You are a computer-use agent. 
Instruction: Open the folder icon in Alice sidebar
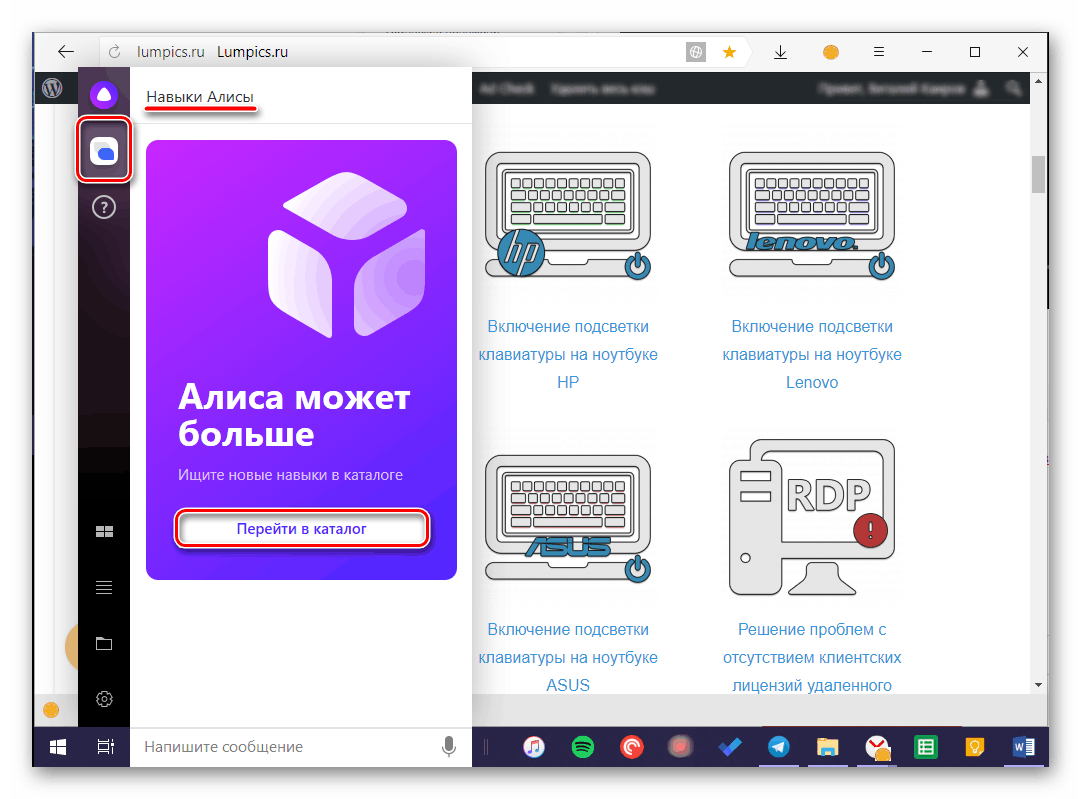(x=104, y=643)
